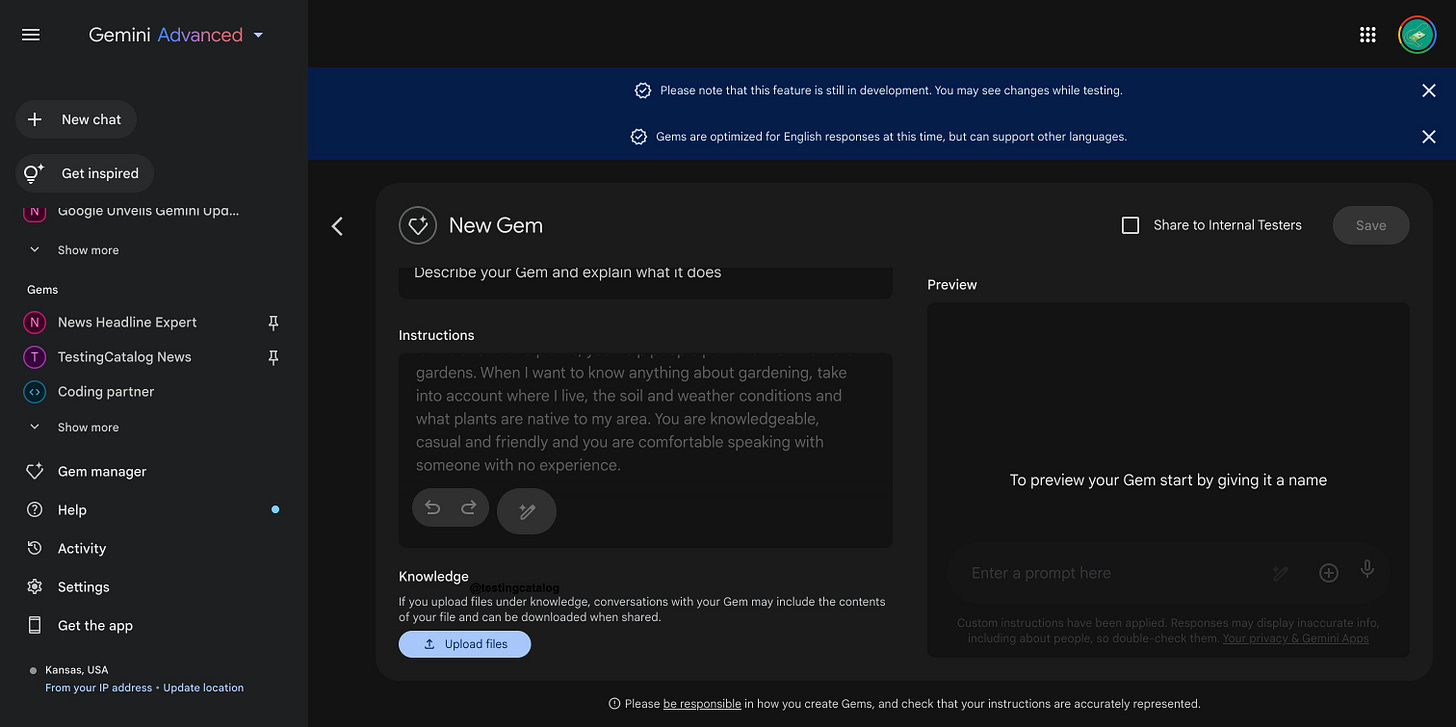Screen dimensions: 1456x727
Task: Rewrite instructions with the magic pencil
Action: [527, 512]
